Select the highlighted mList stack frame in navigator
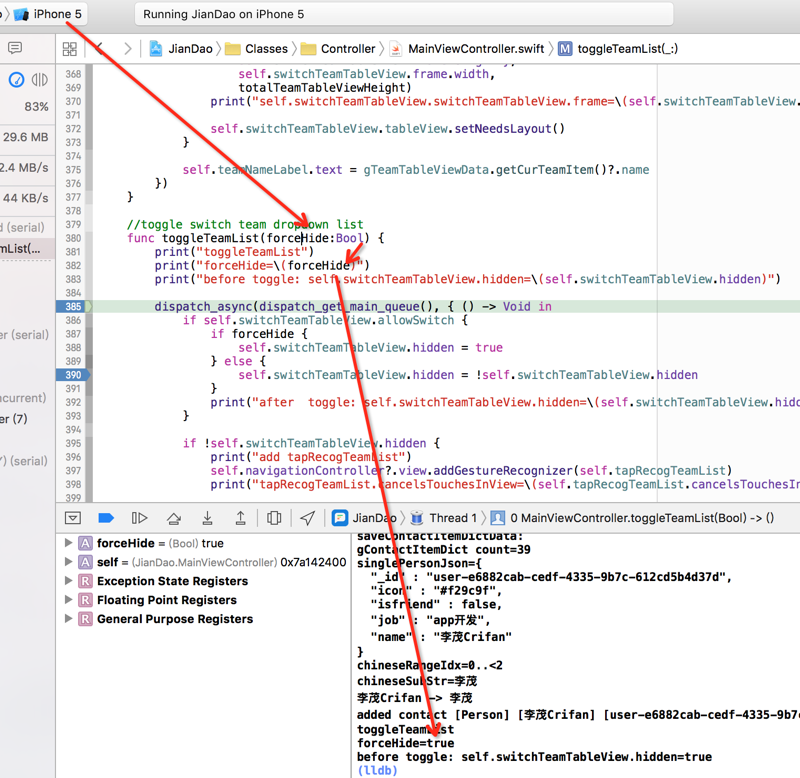The image size is (800, 778). pos(28,249)
